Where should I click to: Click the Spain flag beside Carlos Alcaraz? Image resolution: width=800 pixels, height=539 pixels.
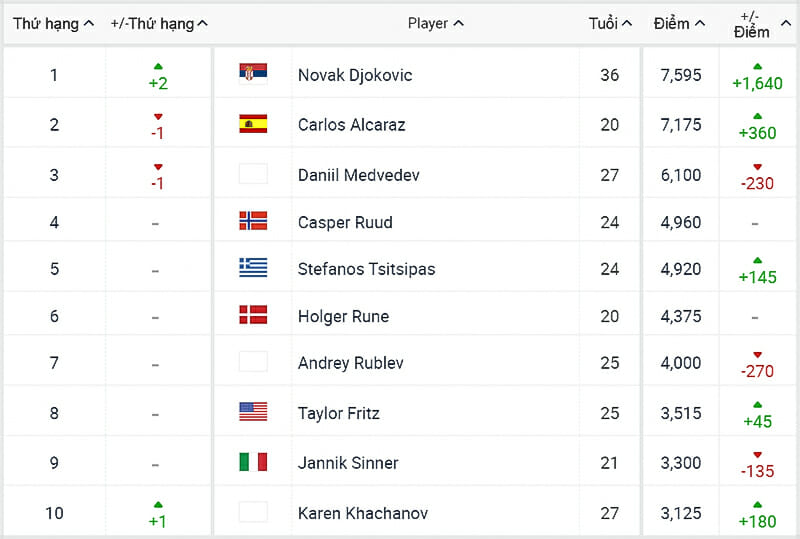[x=253, y=124]
